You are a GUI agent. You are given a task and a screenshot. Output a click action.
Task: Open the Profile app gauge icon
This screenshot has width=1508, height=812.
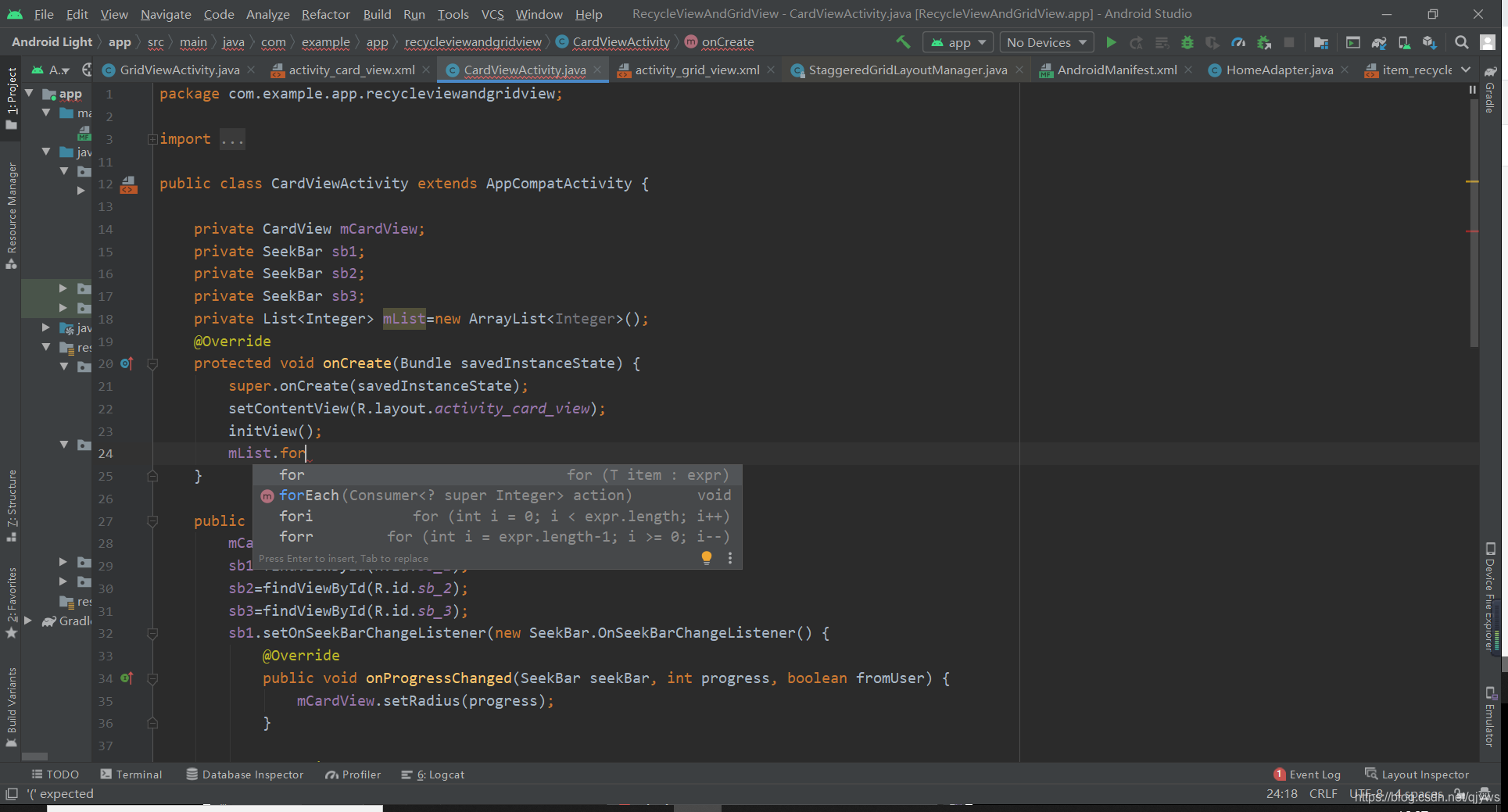click(x=1238, y=42)
